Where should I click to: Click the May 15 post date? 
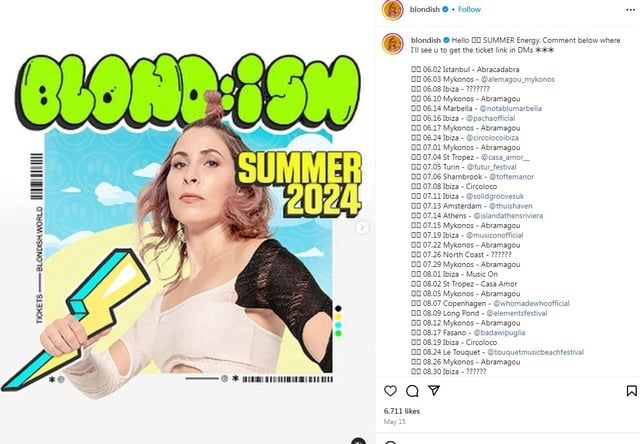(x=393, y=424)
